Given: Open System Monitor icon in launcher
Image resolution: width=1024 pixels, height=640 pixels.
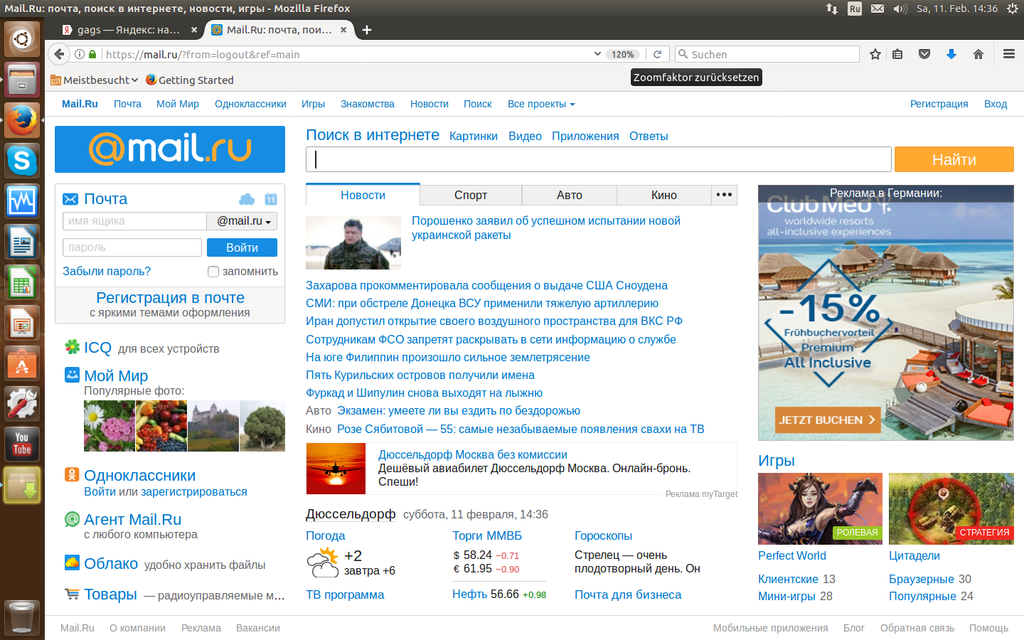Looking at the screenshot, I should click(x=22, y=200).
